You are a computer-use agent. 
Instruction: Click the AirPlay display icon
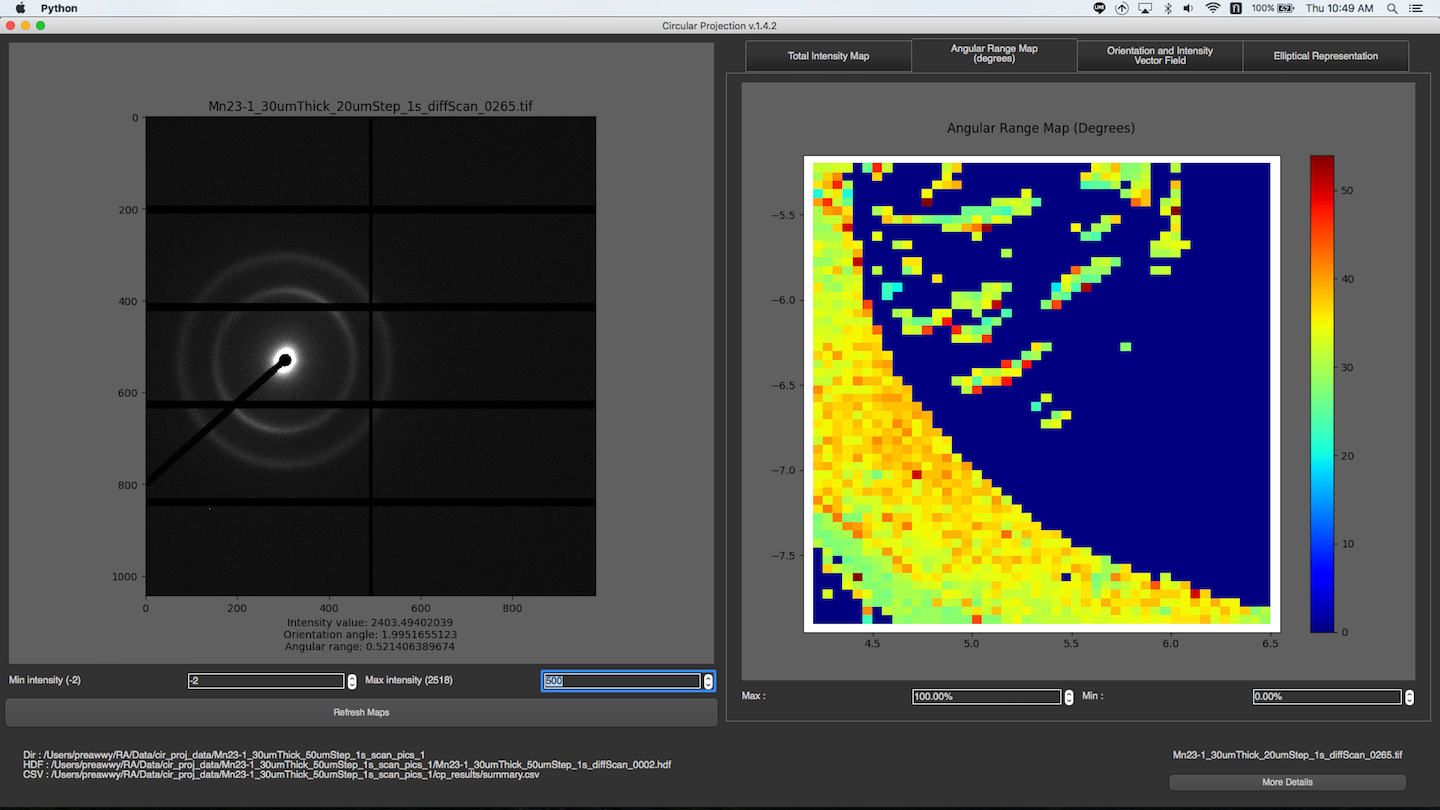1144,8
